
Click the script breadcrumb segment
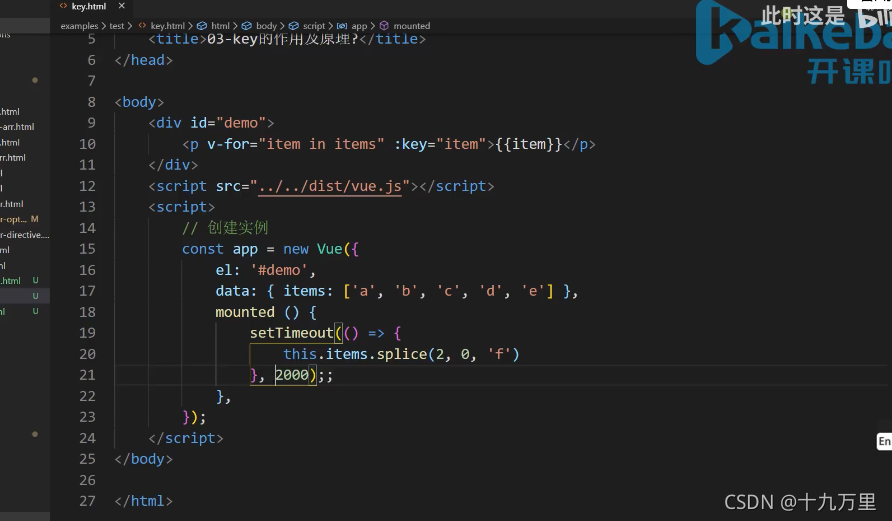coord(307,26)
